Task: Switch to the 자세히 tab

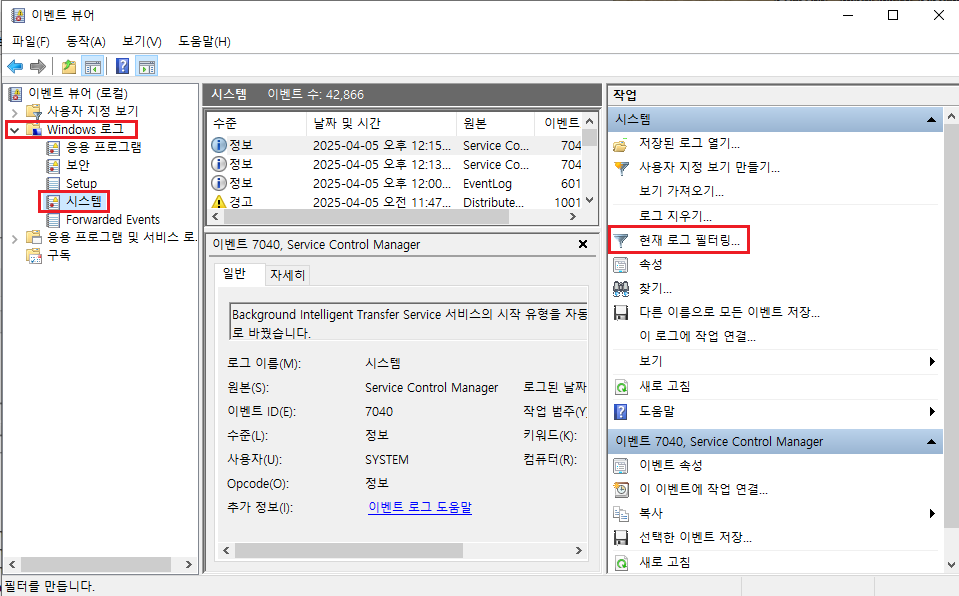Action: point(287,275)
